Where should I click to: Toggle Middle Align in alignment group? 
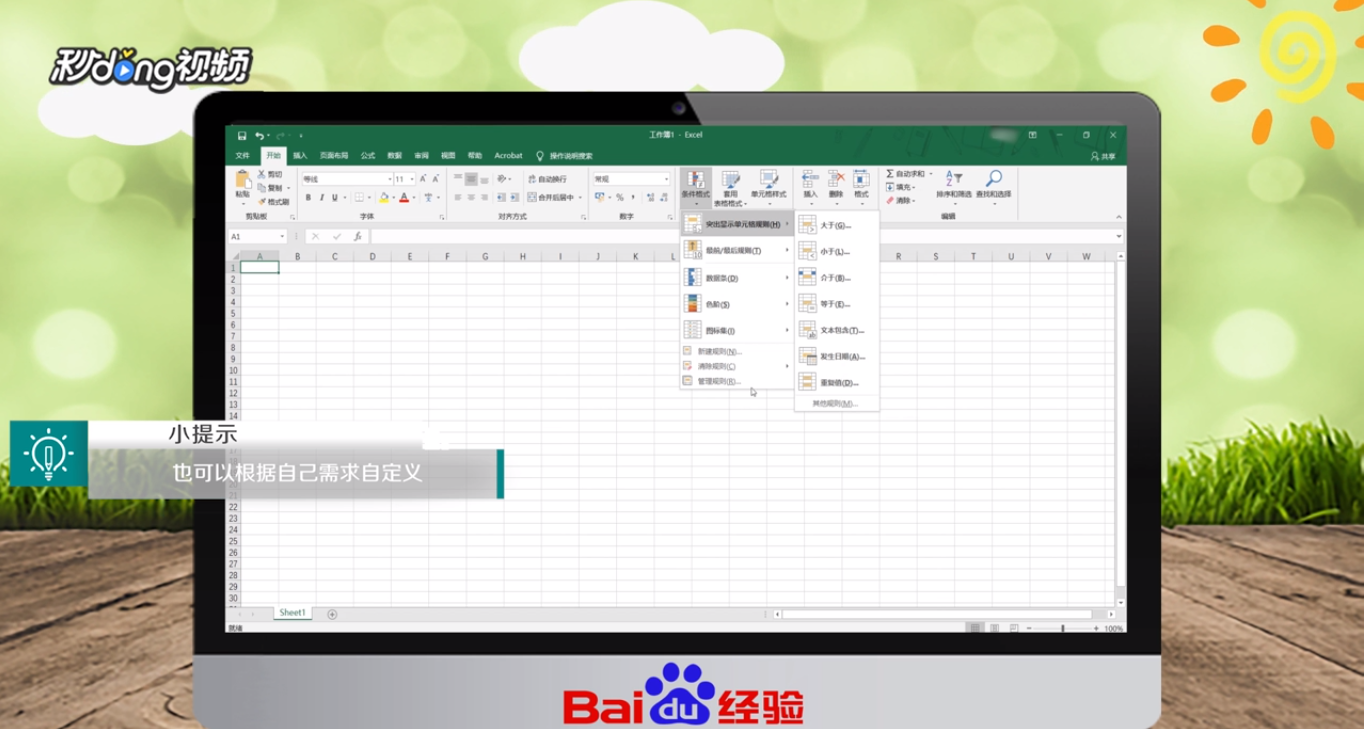(471, 179)
